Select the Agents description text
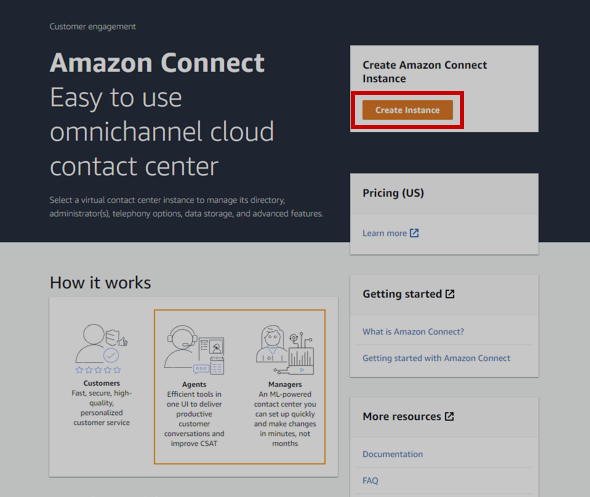 click(x=194, y=419)
